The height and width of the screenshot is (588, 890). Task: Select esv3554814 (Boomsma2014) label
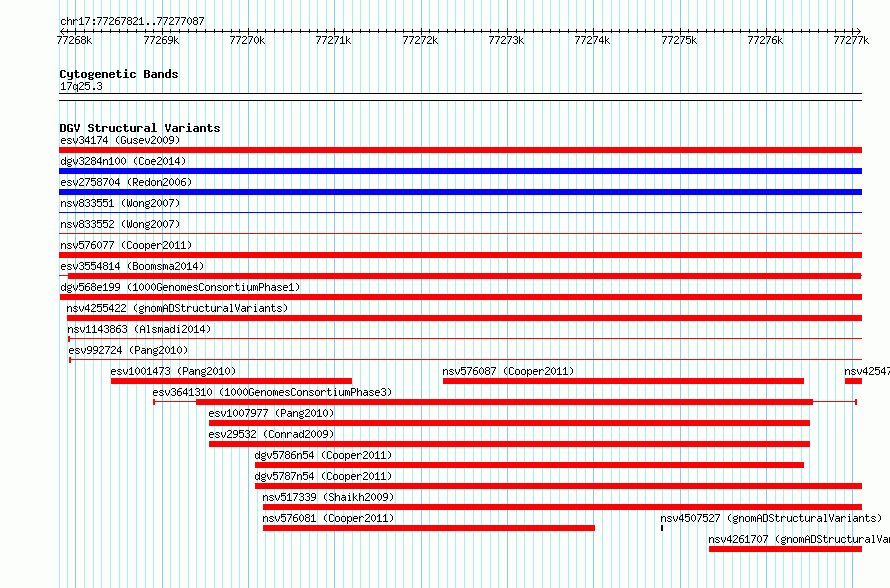132,266
